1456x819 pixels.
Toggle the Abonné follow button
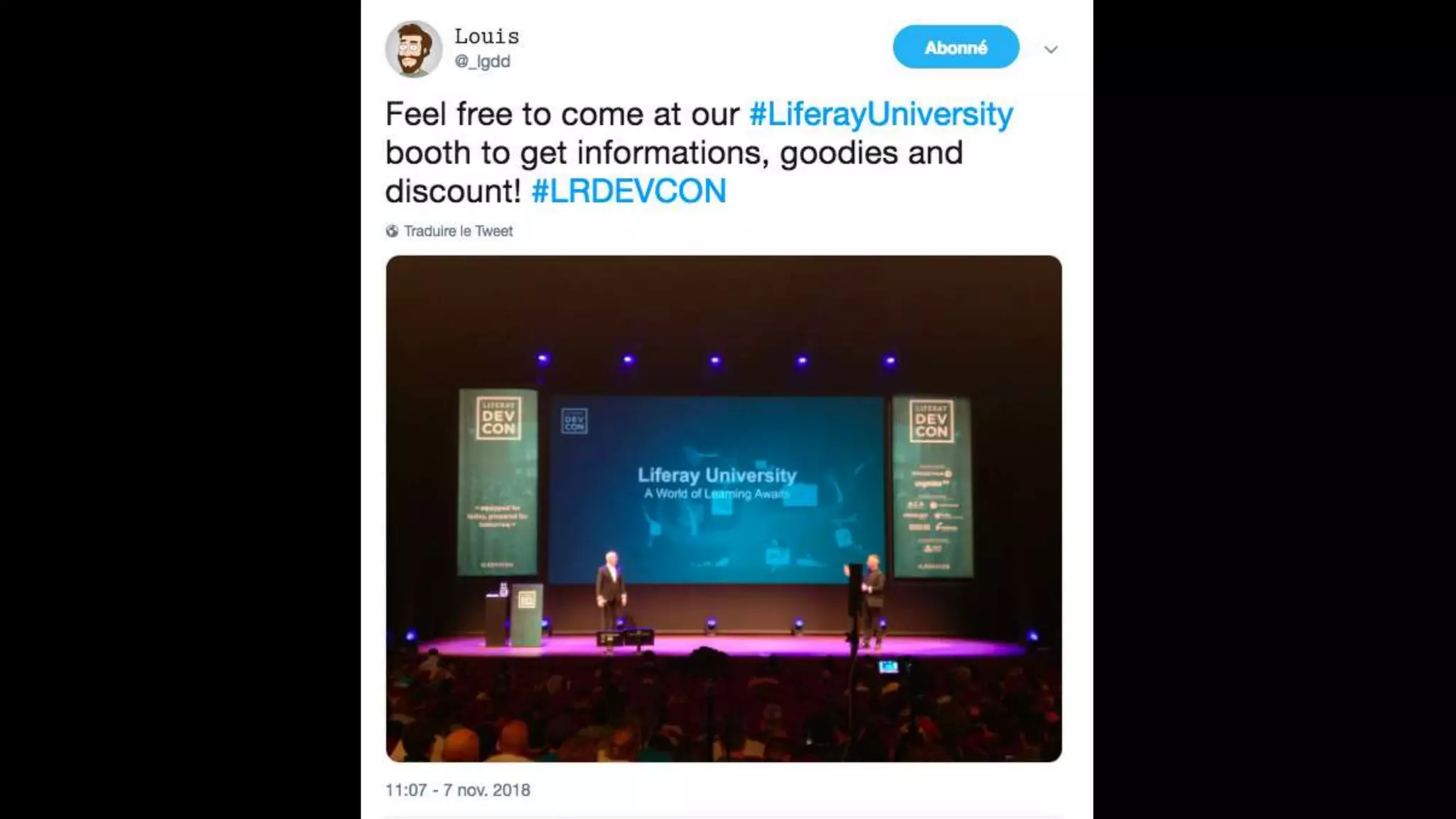(x=955, y=47)
